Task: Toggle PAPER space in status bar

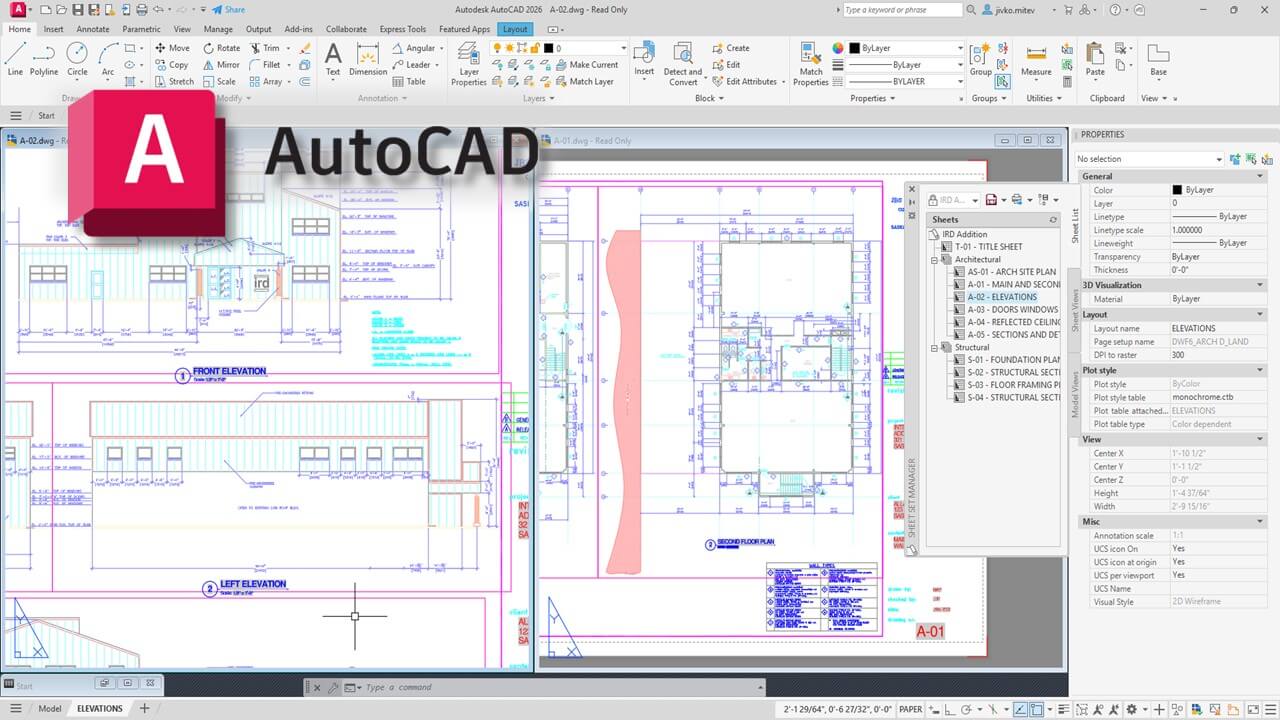Action: [911, 709]
